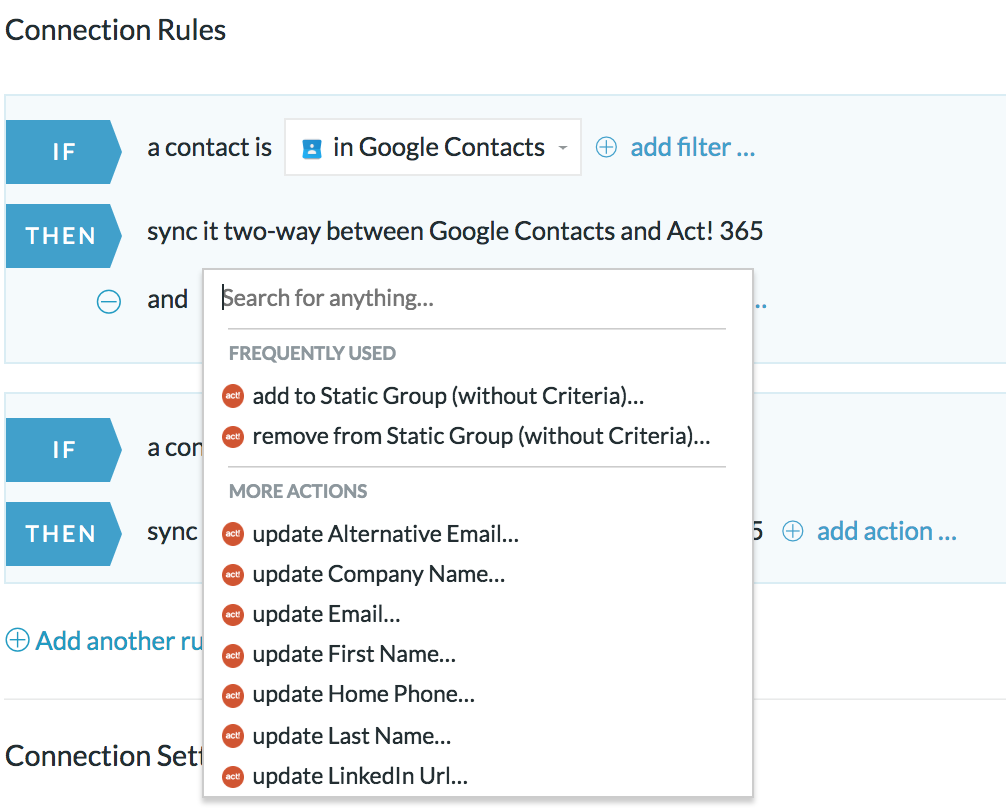Viewport: 1006px width, 810px height.
Task: Click the 'a contact is' text
Action: pyautogui.click(x=209, y=148)
